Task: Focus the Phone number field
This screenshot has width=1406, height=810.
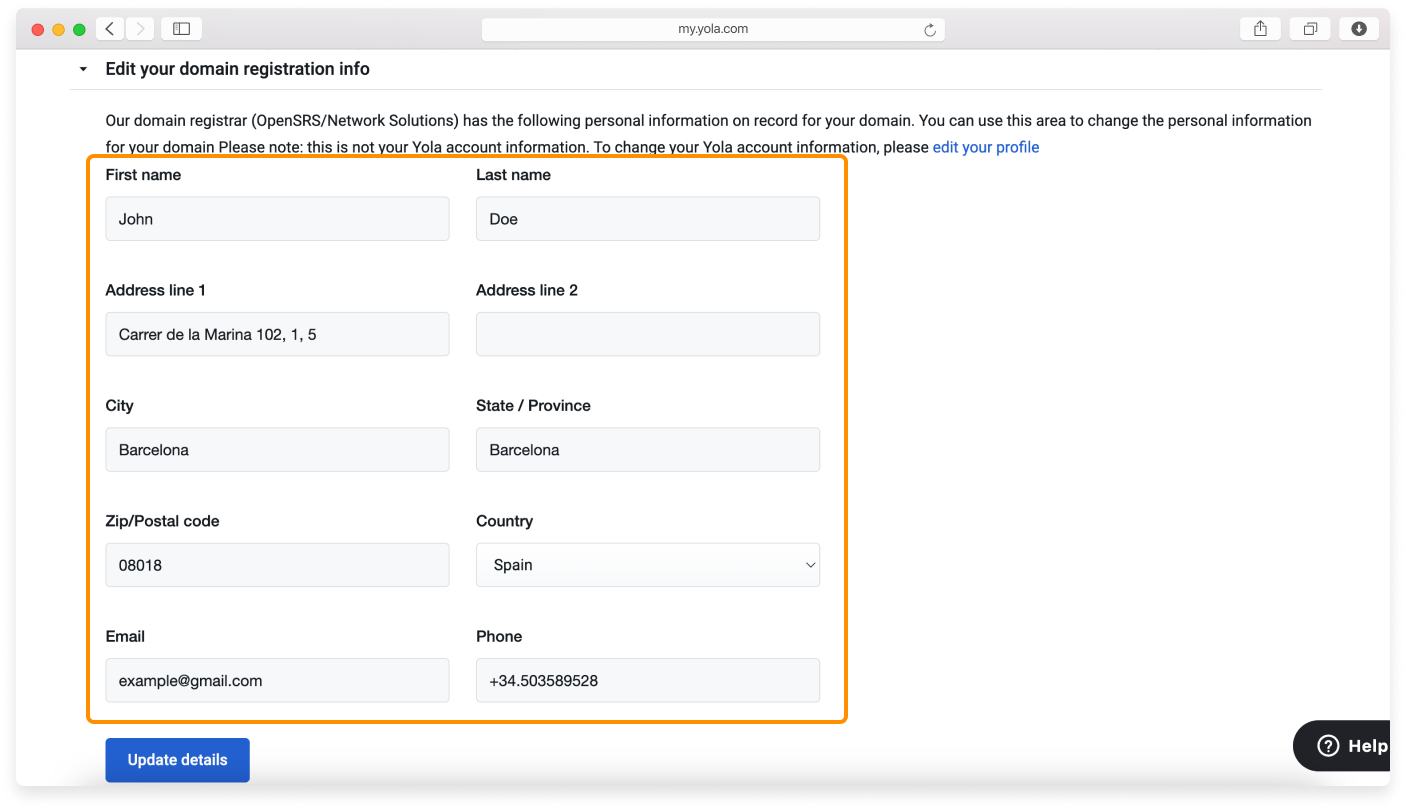Action: tap(648, 680)
